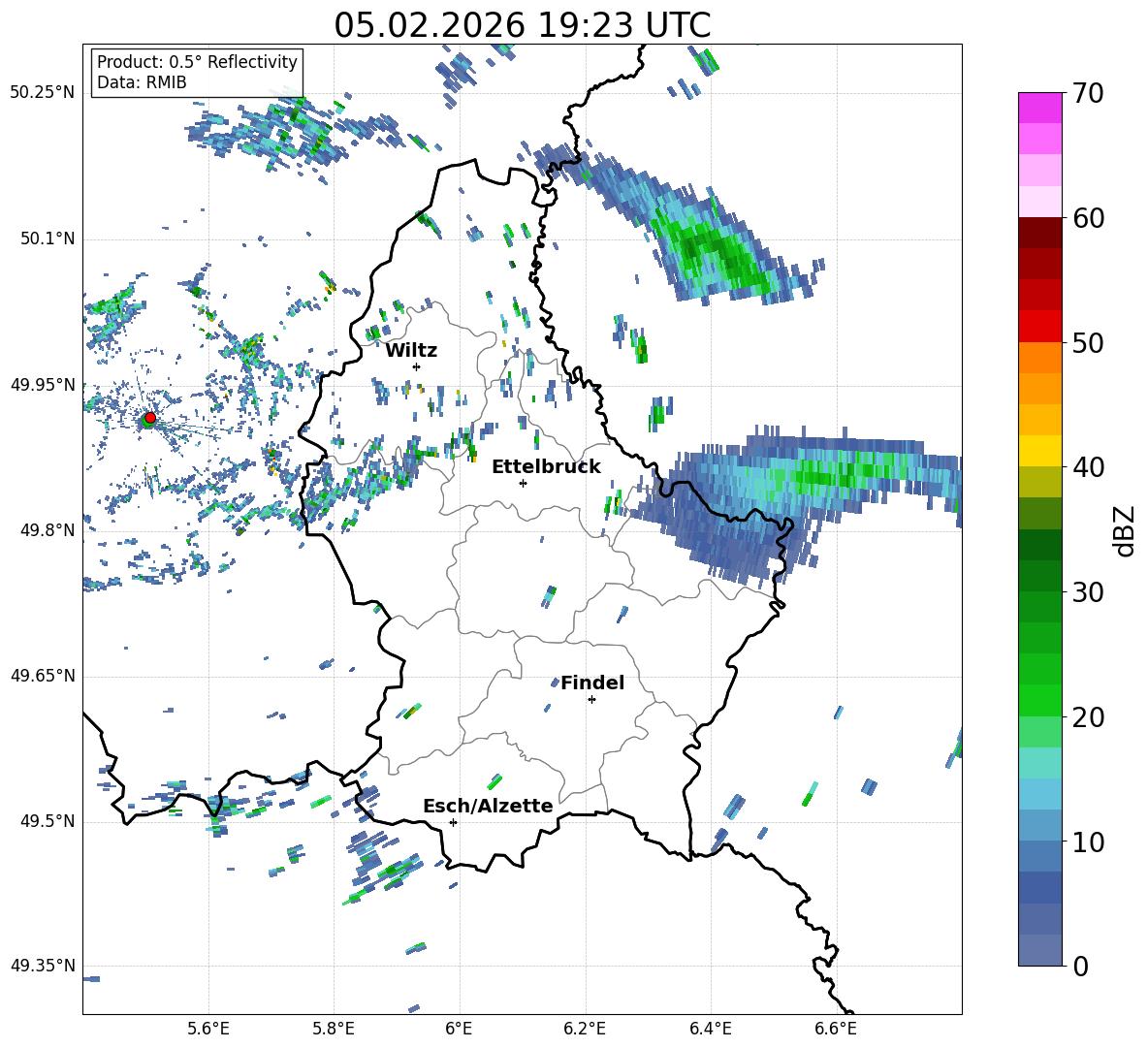The height and width of the screenshot is (1048, 1148).
Task: Click the colorbar tick label 60
Action: coord(1088,218)
